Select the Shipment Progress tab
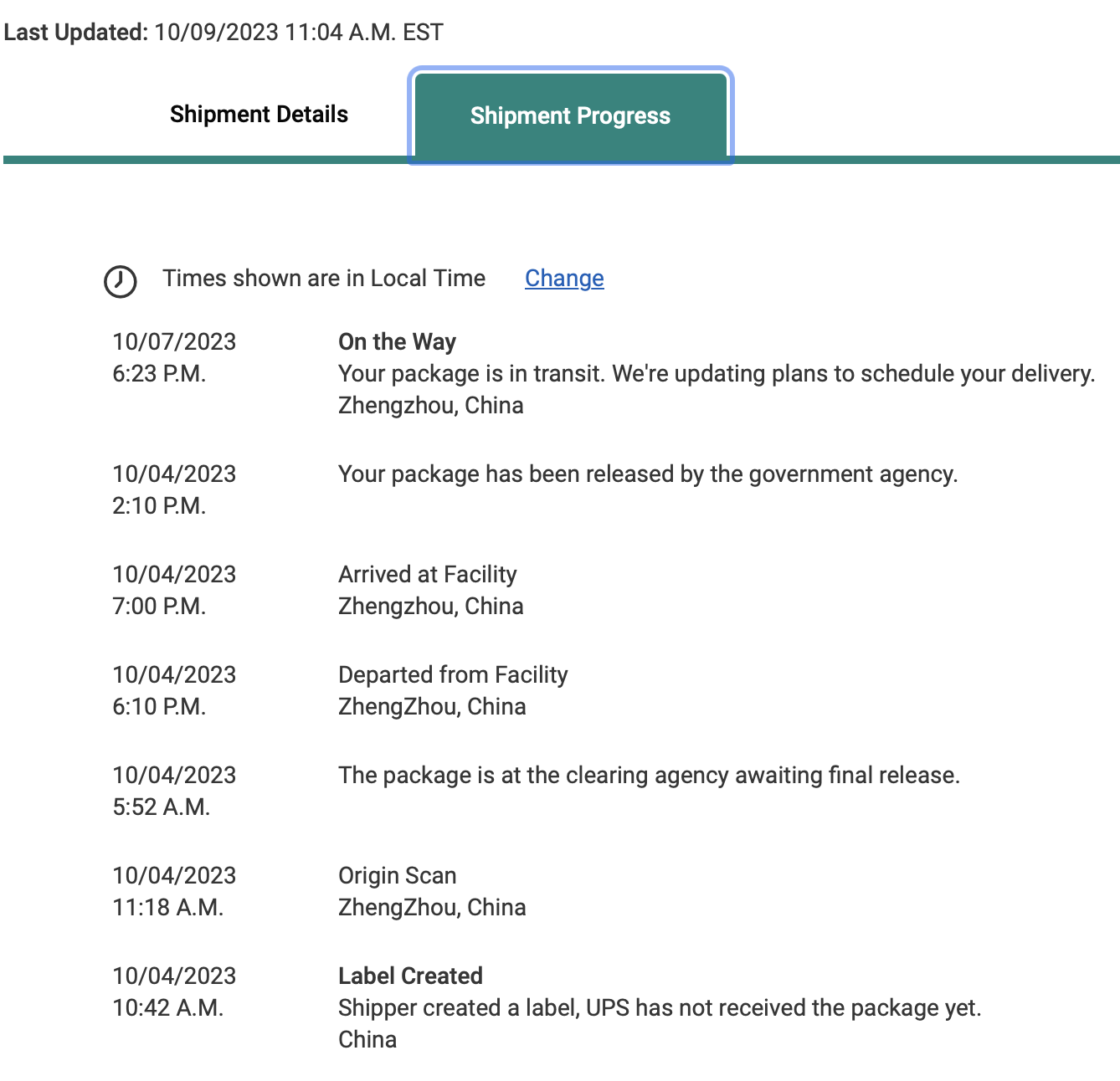1120x1081 pixels. [570, 115]
